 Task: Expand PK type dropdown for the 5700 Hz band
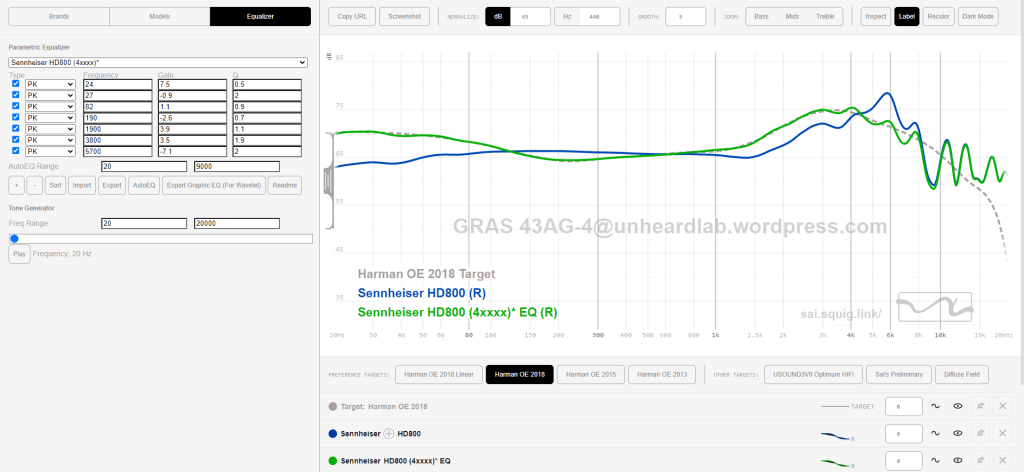click(x=50, y=151)
